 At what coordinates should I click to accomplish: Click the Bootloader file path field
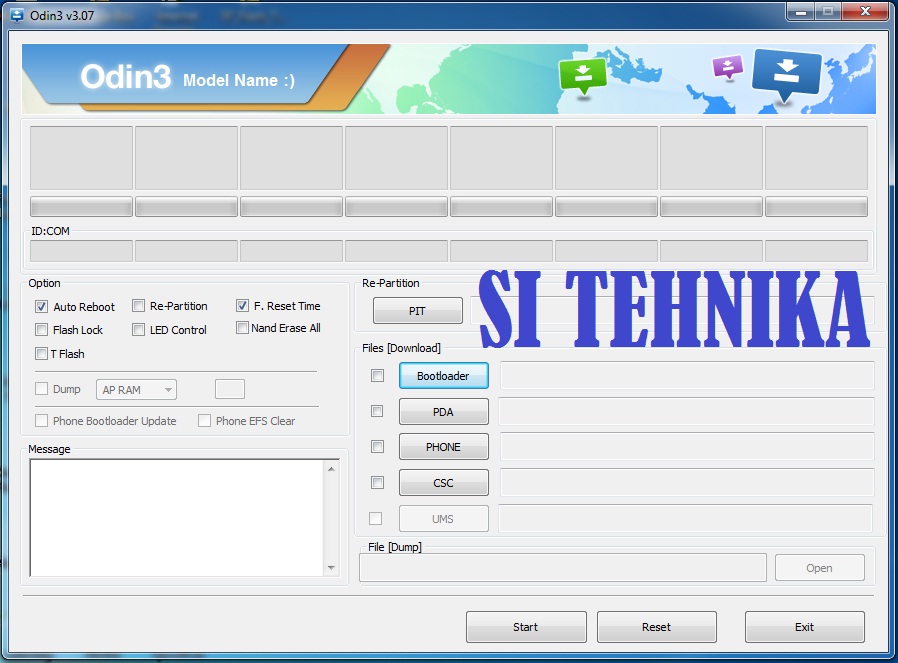[687, 376]
